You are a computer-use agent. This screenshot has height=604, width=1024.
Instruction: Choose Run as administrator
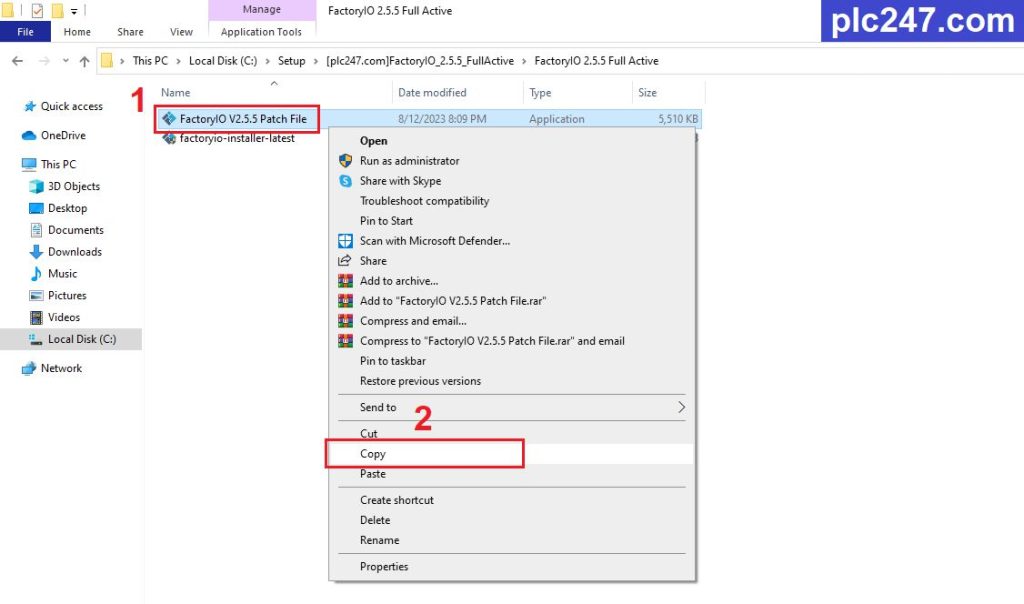click(512, 161)
